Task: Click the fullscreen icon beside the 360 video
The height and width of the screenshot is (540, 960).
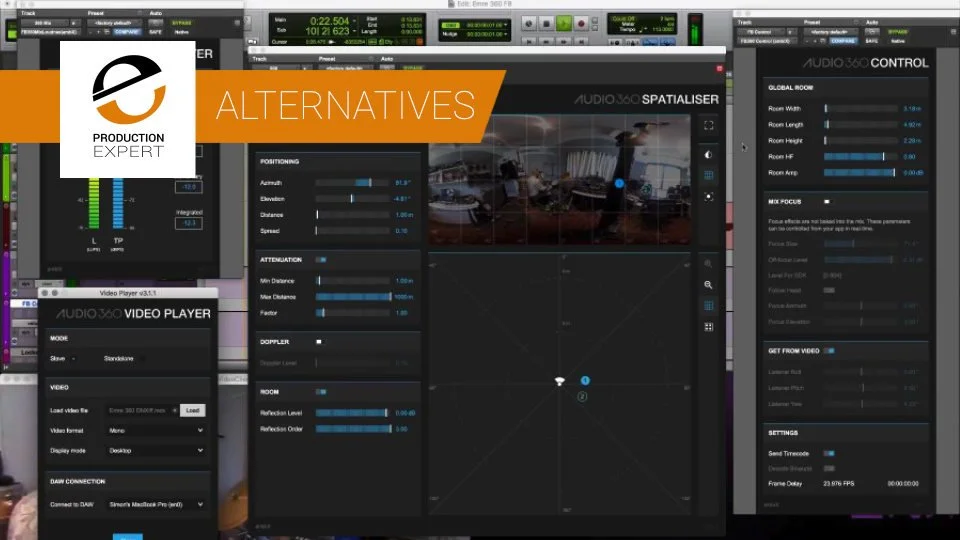Action: tap(708, 126)
